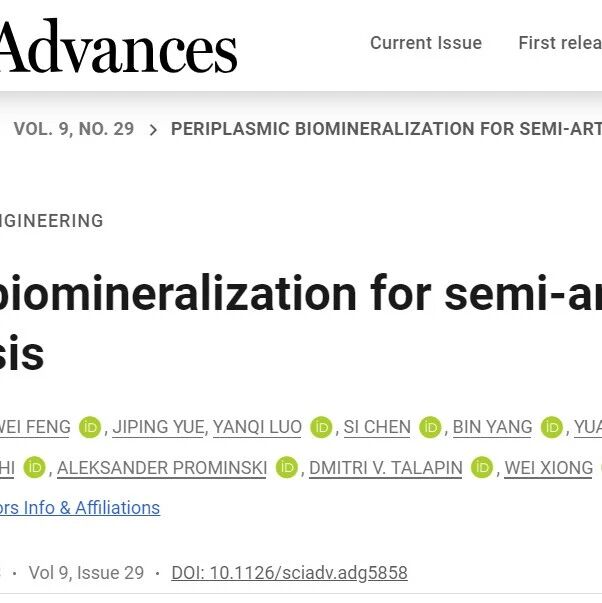
Task: Open ORCID icon after Dmitri V. Talapin
Action: [482, 467]
